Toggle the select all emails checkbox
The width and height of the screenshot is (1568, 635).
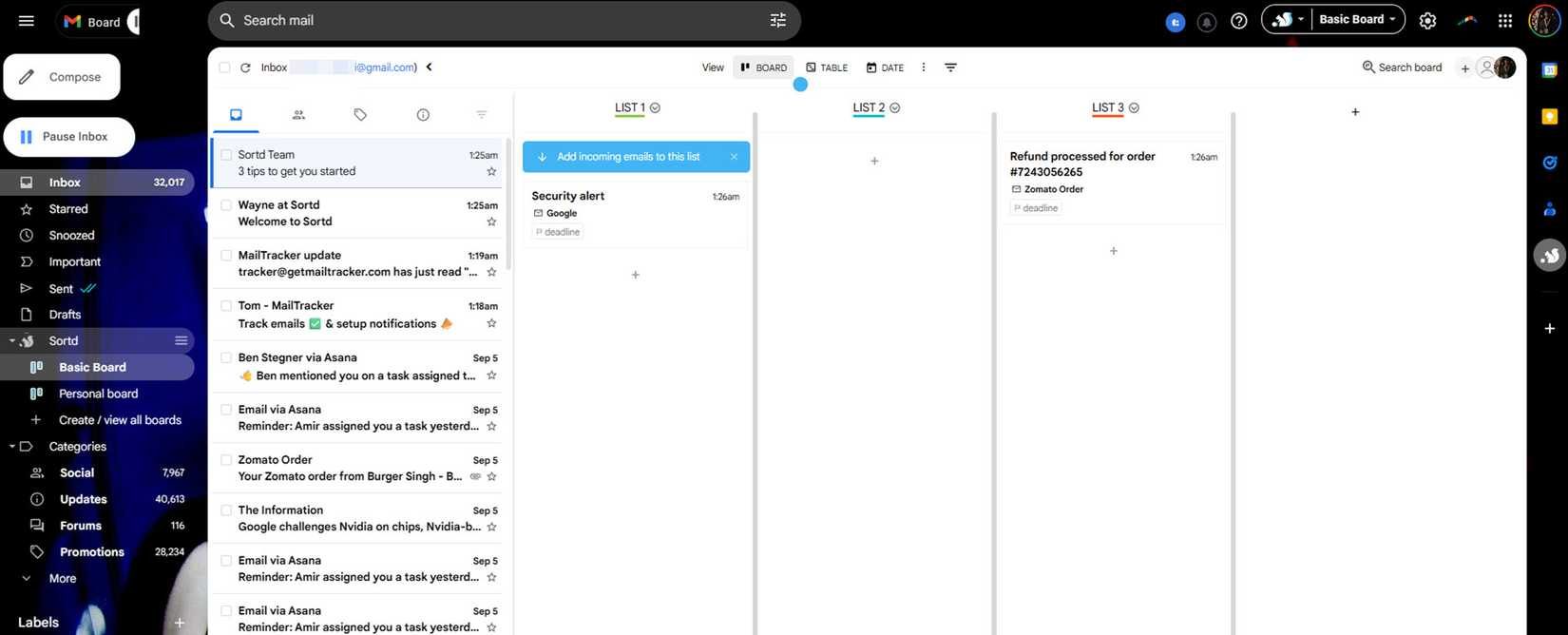click(x=224, y=67)
